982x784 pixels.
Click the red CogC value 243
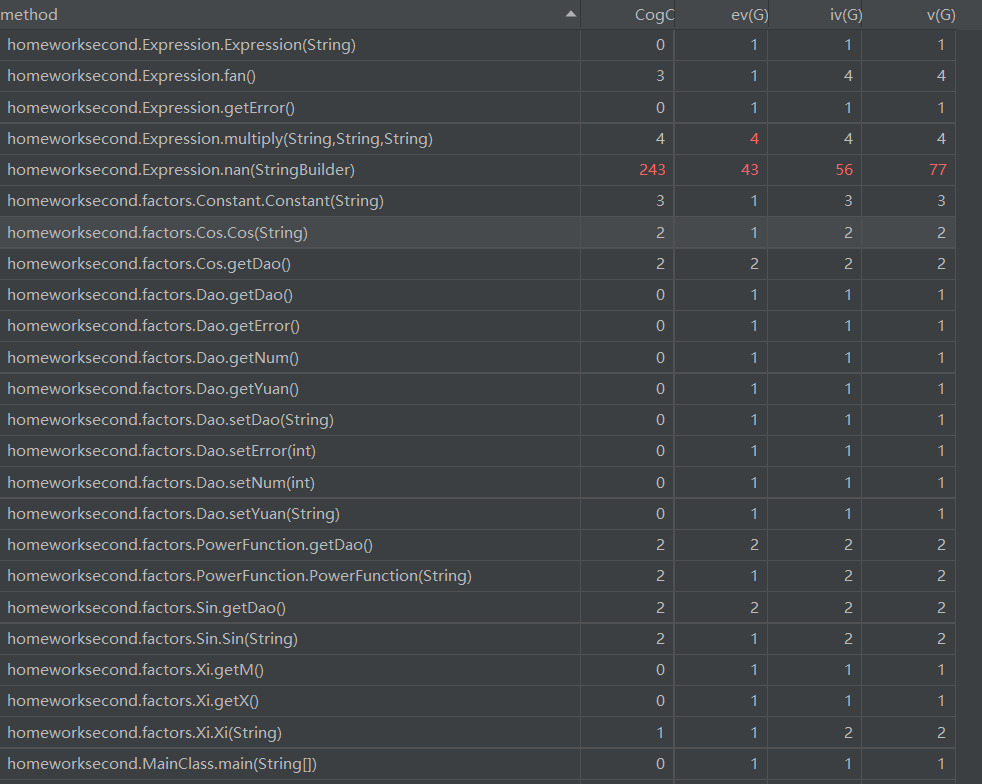(x=652, y=170)
